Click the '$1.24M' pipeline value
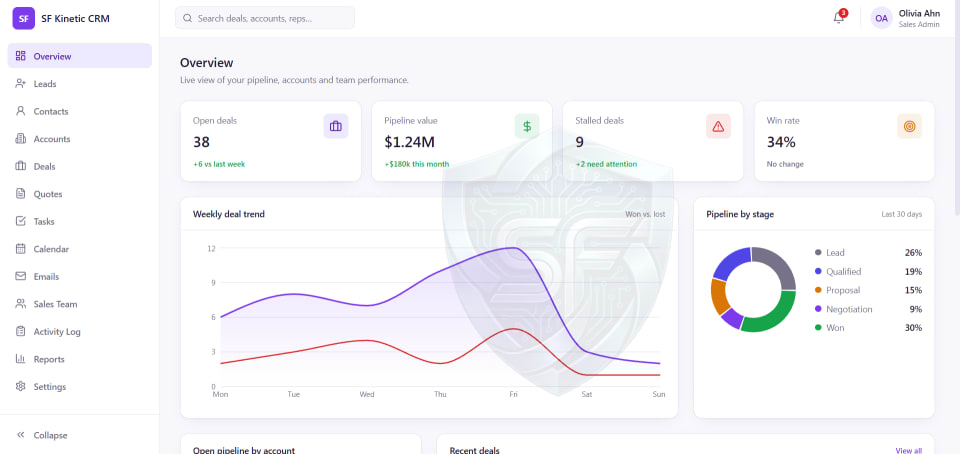The height and width of the screenshot is (454, 960). (x=410, y=142)
